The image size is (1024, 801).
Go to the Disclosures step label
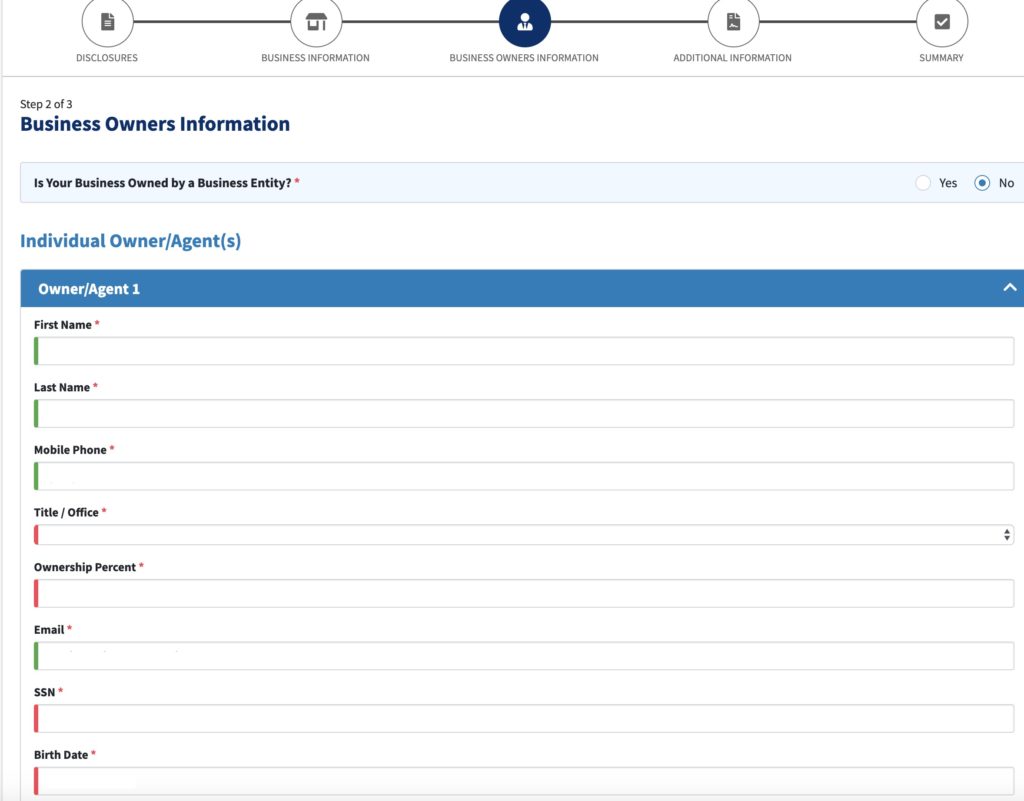coord(107,58)
